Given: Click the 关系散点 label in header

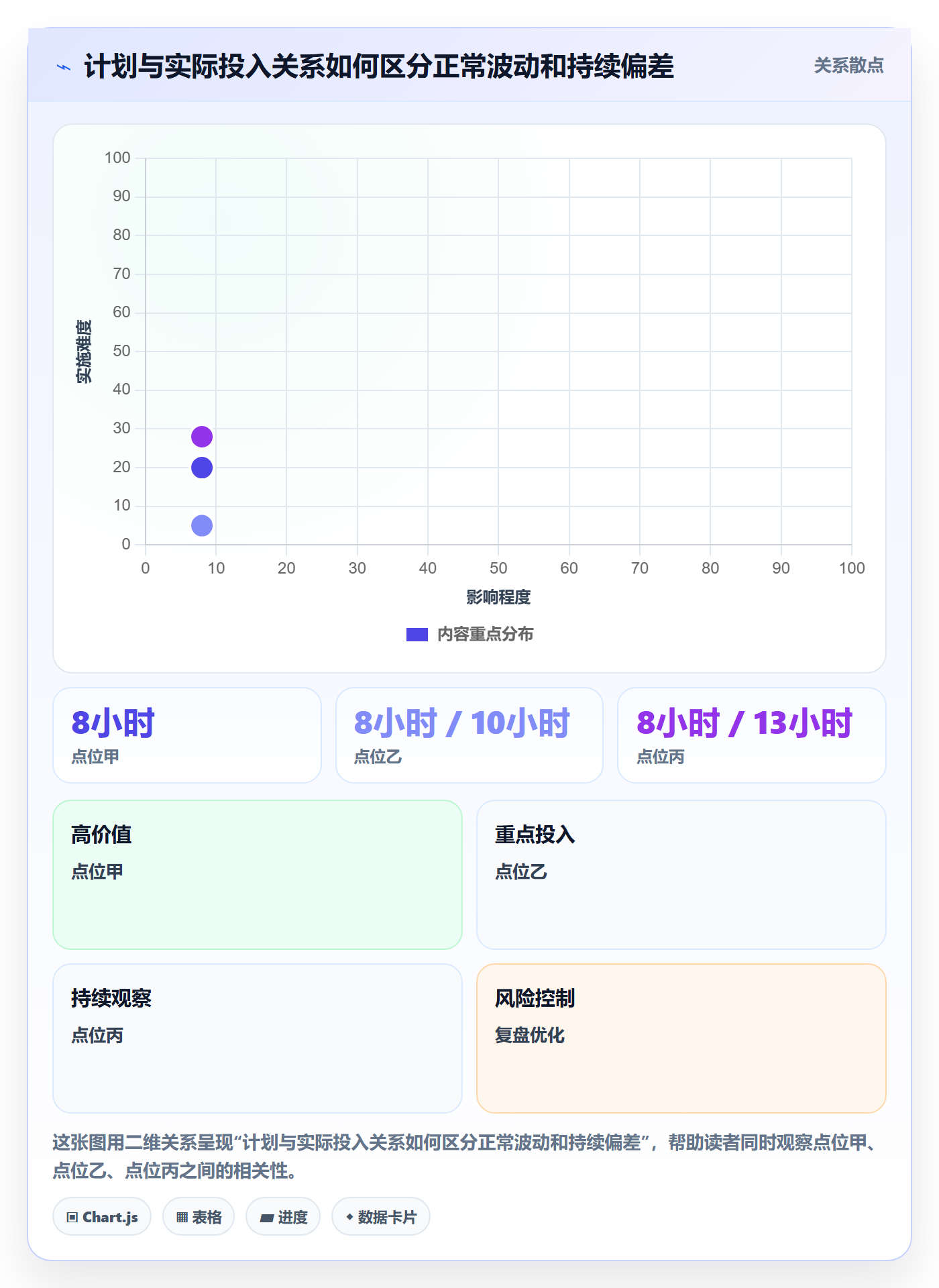Looking at the screenshot, I should pos(848,66).
